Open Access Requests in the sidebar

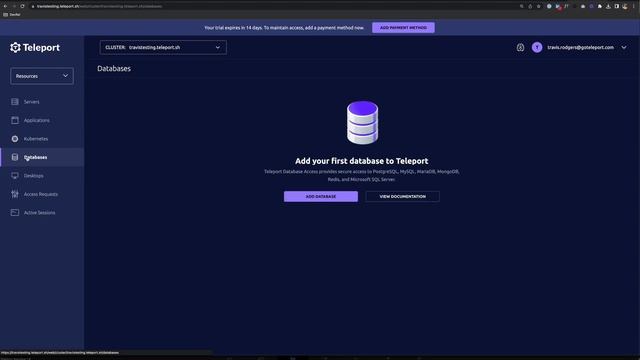coord(42,194)
